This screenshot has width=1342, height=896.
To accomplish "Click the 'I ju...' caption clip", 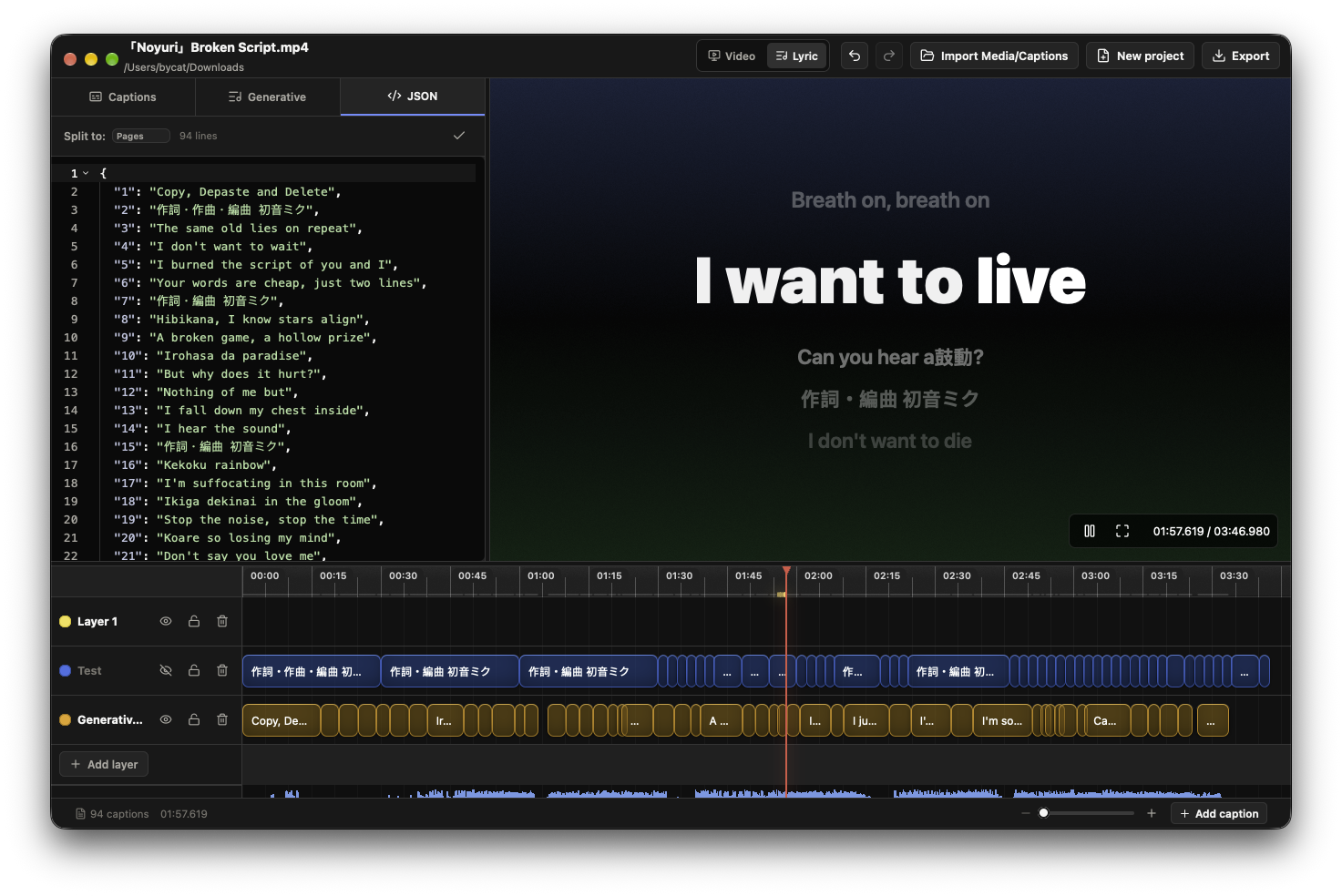I will (866, 720).
